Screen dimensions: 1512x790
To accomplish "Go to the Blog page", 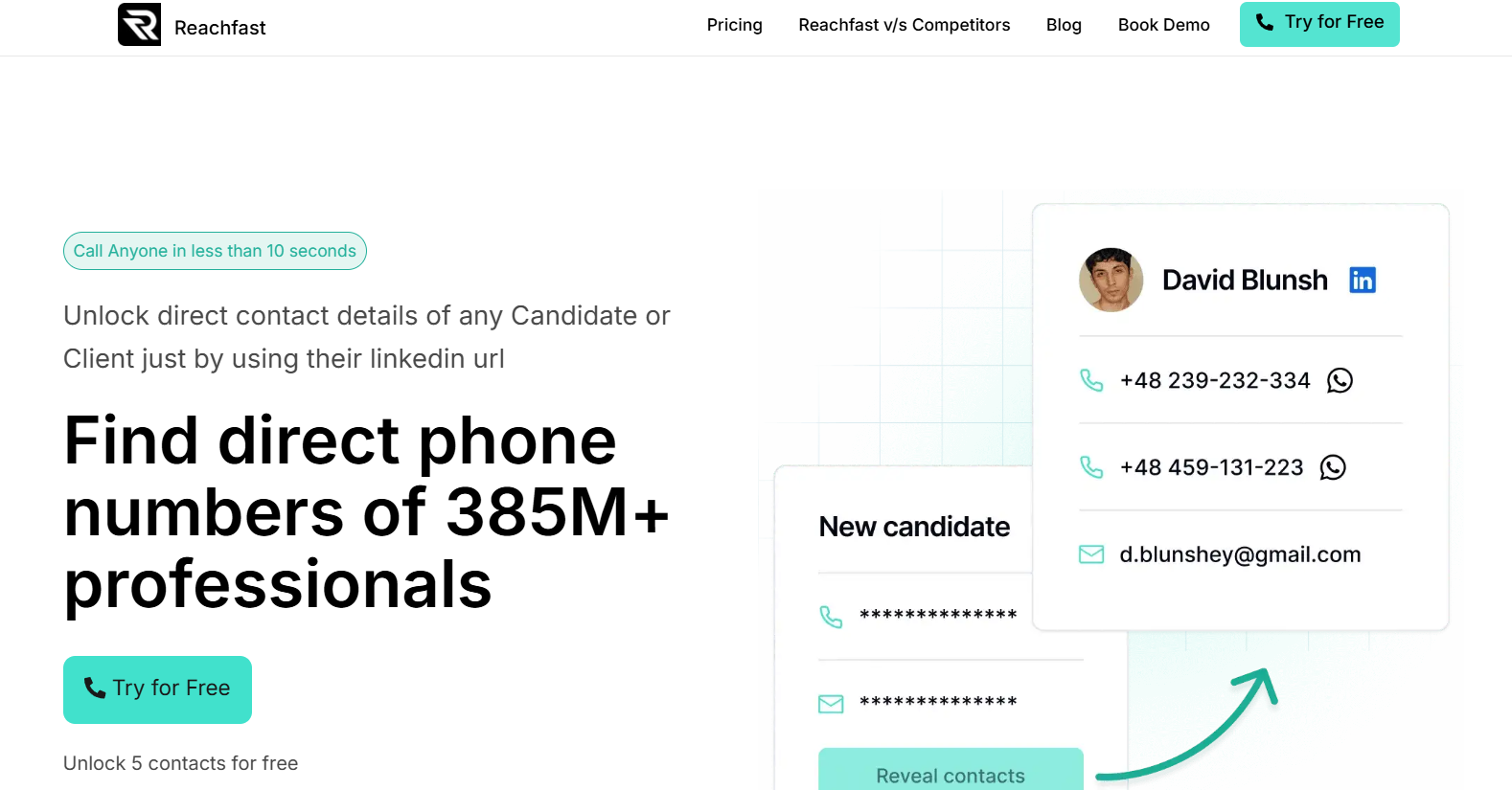I will click(x=1064, y=25).
